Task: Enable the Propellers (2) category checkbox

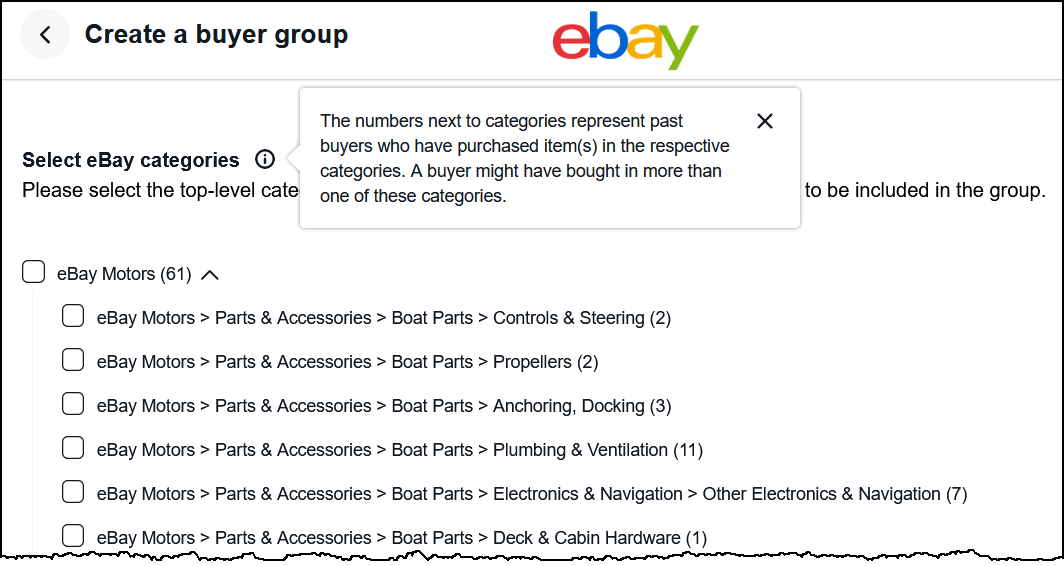Action: click(73, 360)
